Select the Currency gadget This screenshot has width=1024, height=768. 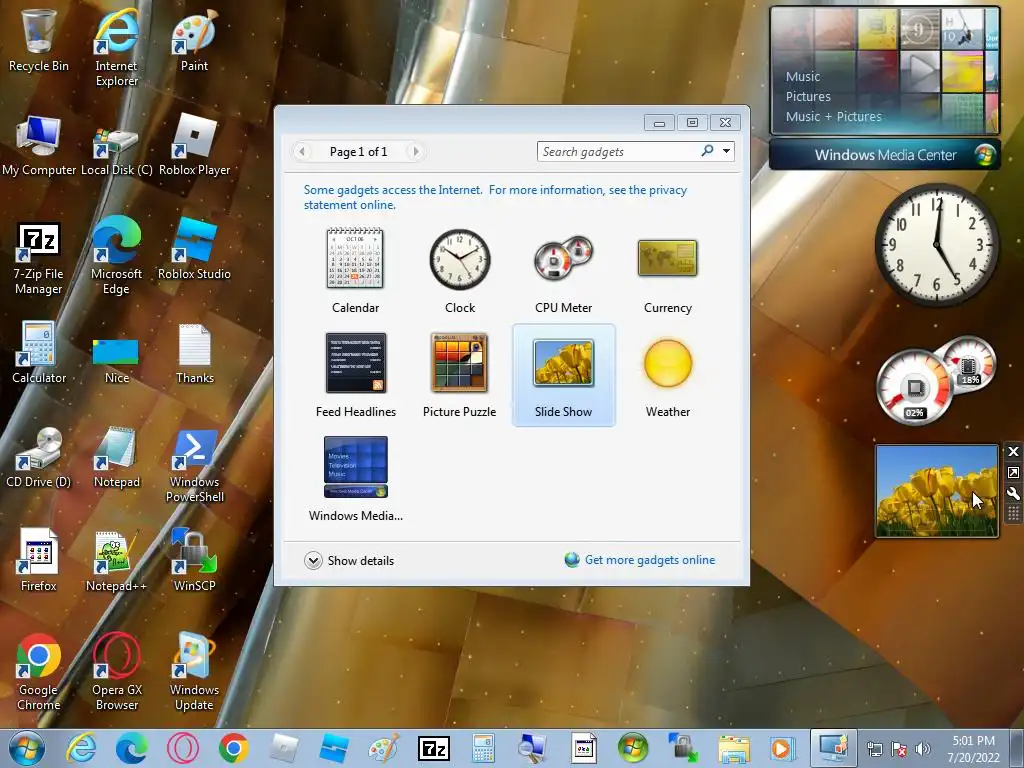[667, 271]
